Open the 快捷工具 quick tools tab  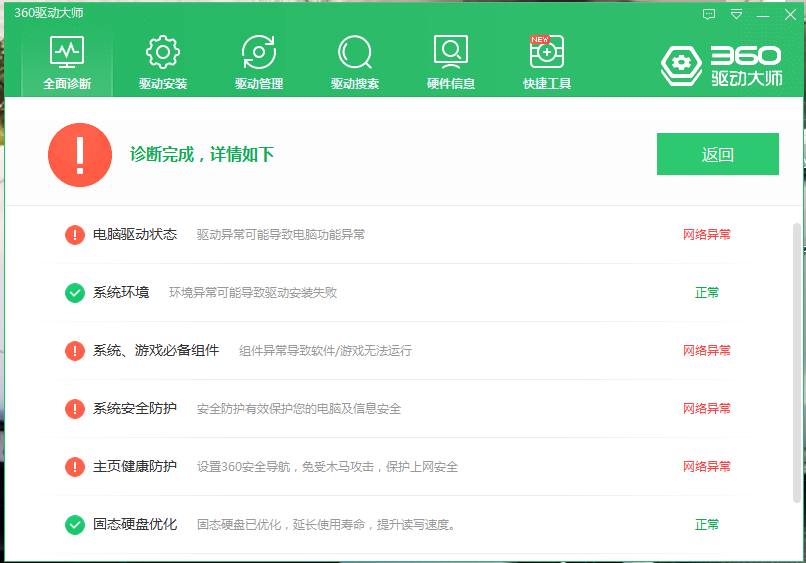(x=547, y=63)
